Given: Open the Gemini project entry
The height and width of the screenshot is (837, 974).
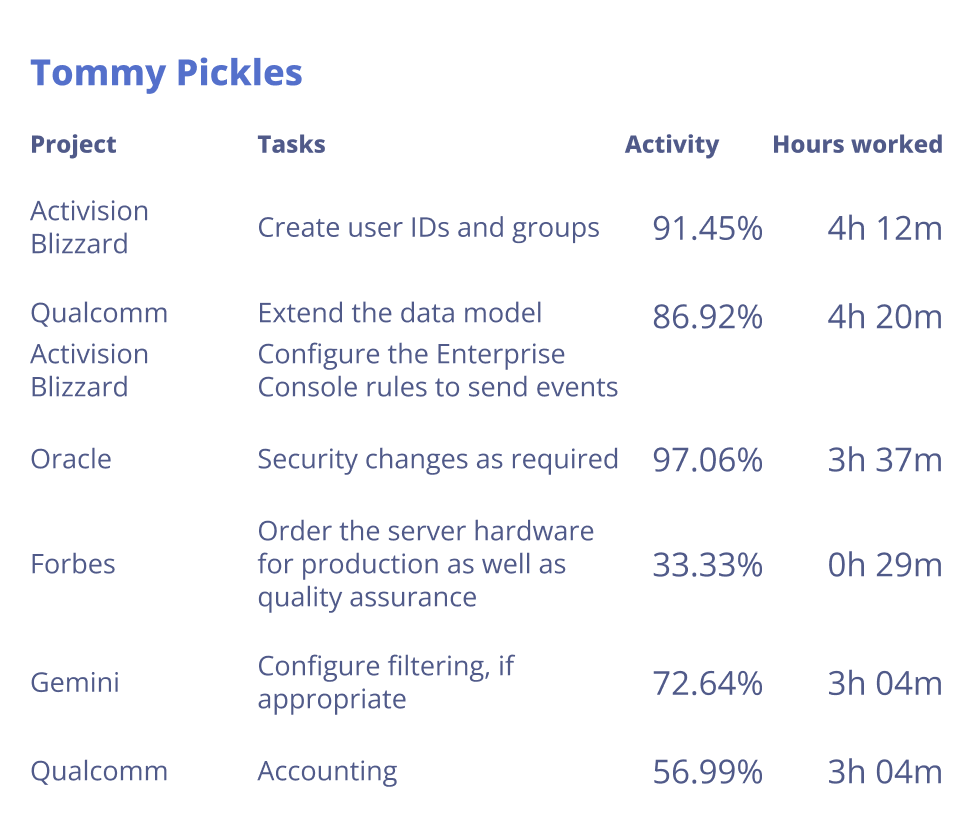Looking at the screenshot, I should [x=75, y=683].
